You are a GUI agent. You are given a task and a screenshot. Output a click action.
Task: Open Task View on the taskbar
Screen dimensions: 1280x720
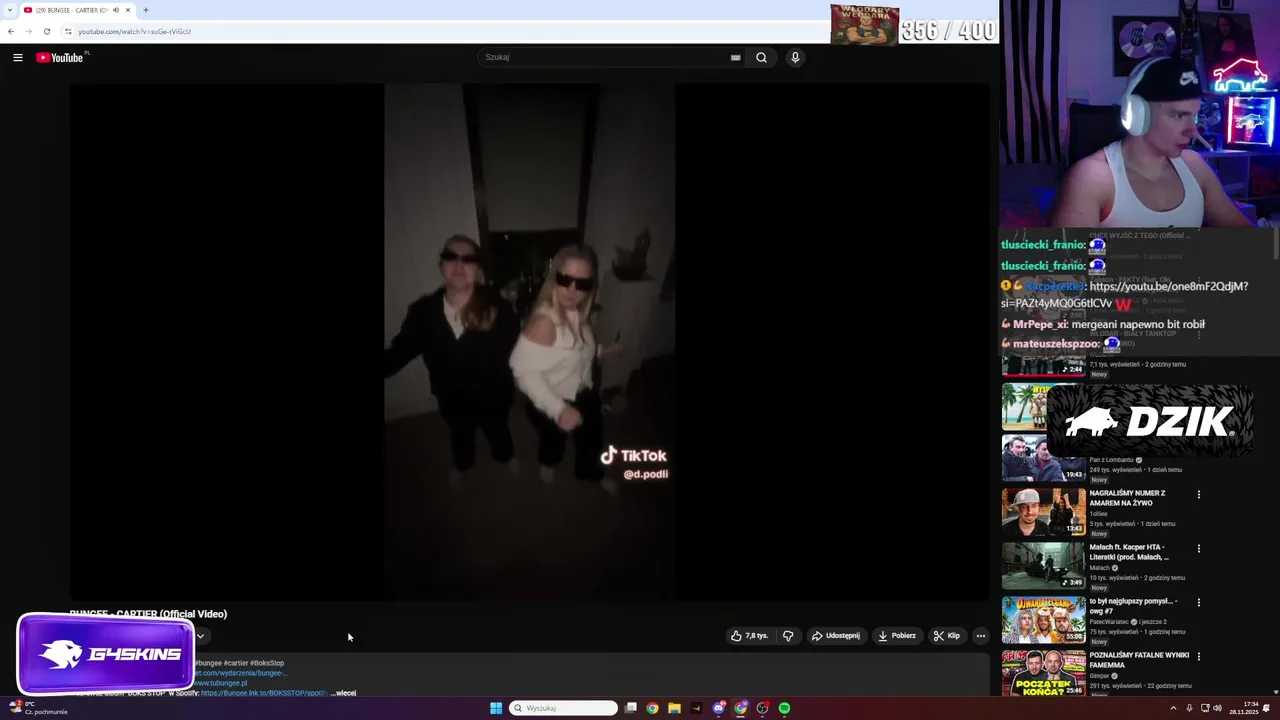[631, 708]
